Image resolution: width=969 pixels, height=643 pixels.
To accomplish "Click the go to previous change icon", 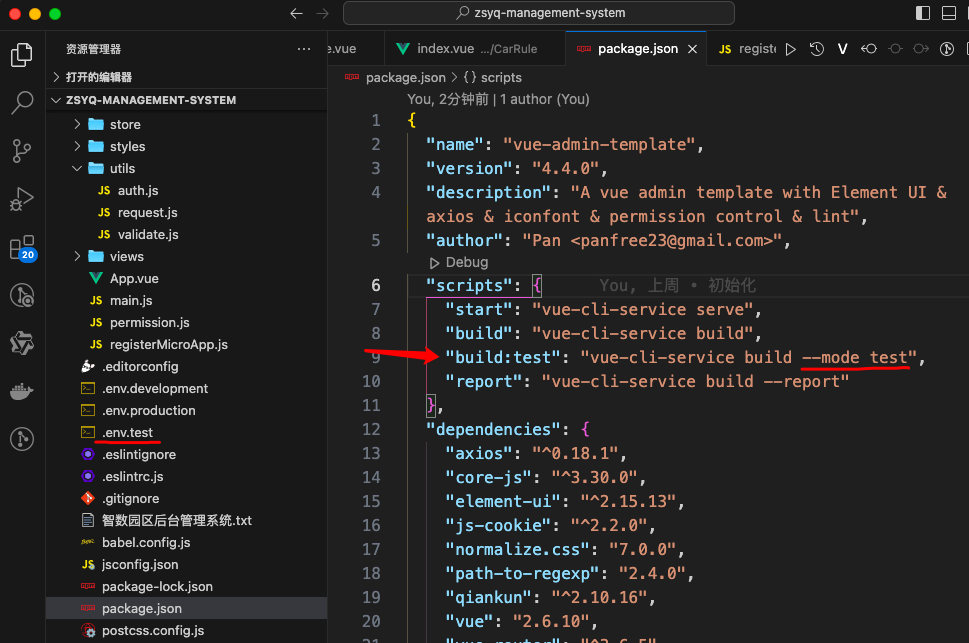I will [x=868, y=49].
